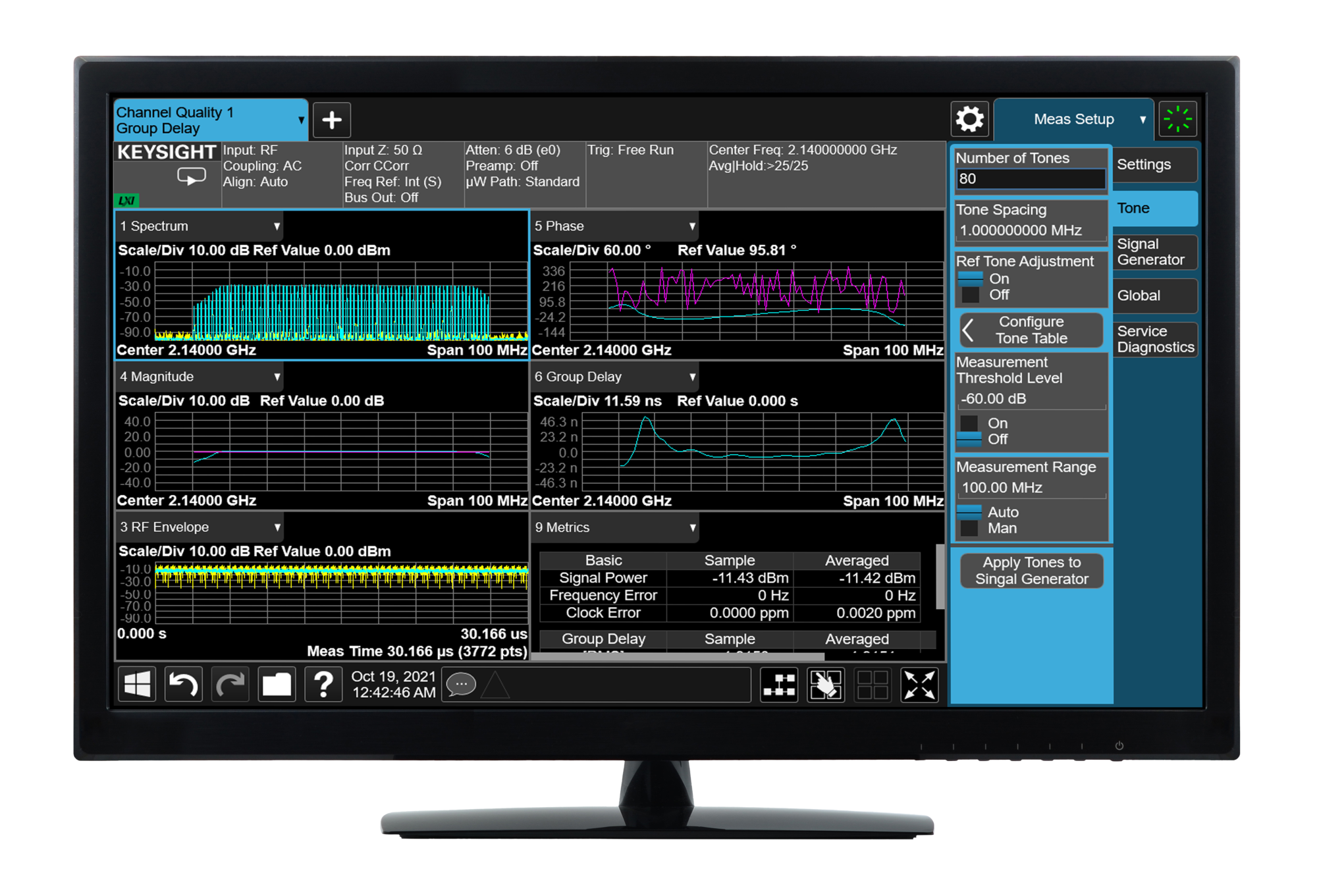Viewport: 1317px width, 896px height.
Task: Select the Global tab
Action: pos(1154,296)
